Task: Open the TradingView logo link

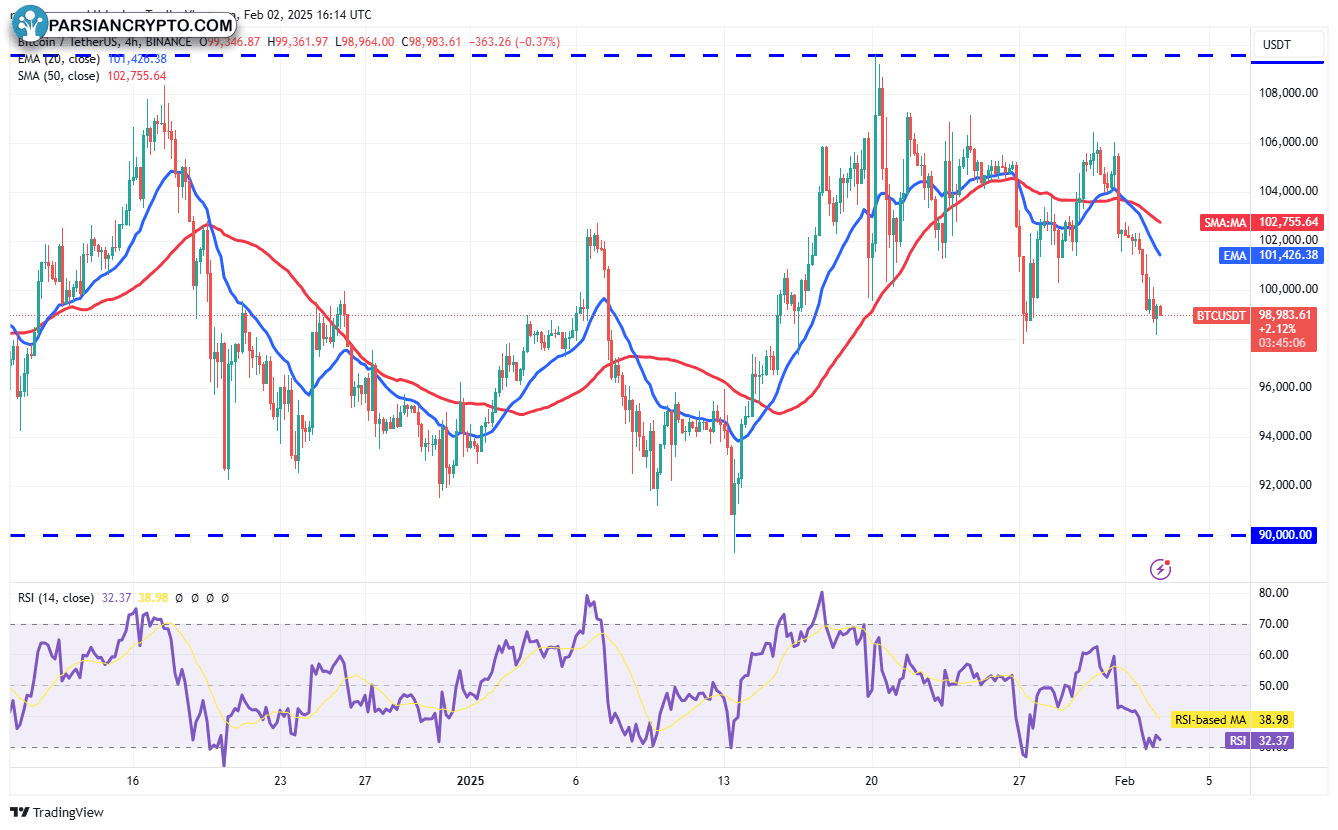Action: 58,812
